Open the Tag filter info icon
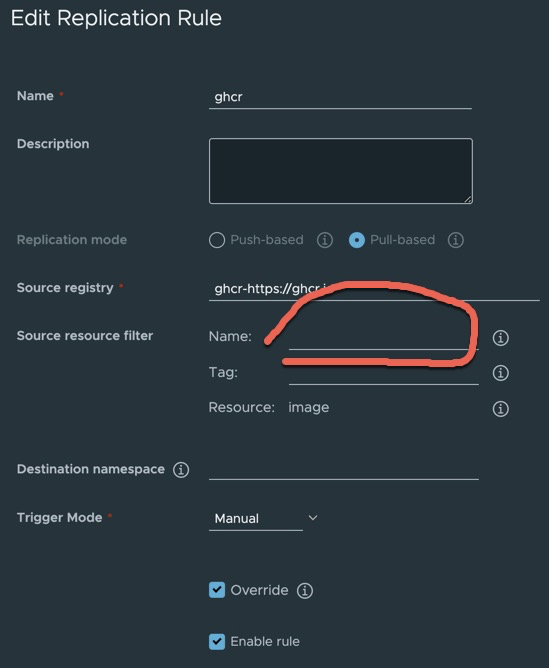549x668 pixels. pos(500,373)
